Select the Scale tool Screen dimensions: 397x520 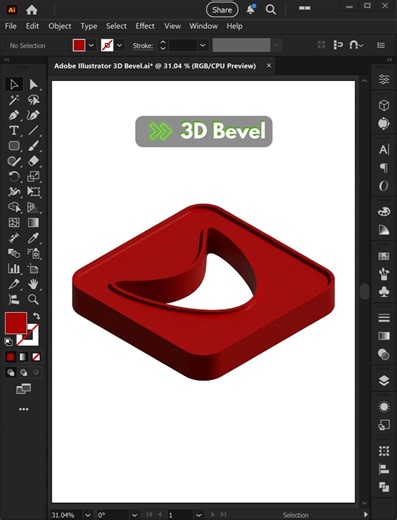coord(33,176)
